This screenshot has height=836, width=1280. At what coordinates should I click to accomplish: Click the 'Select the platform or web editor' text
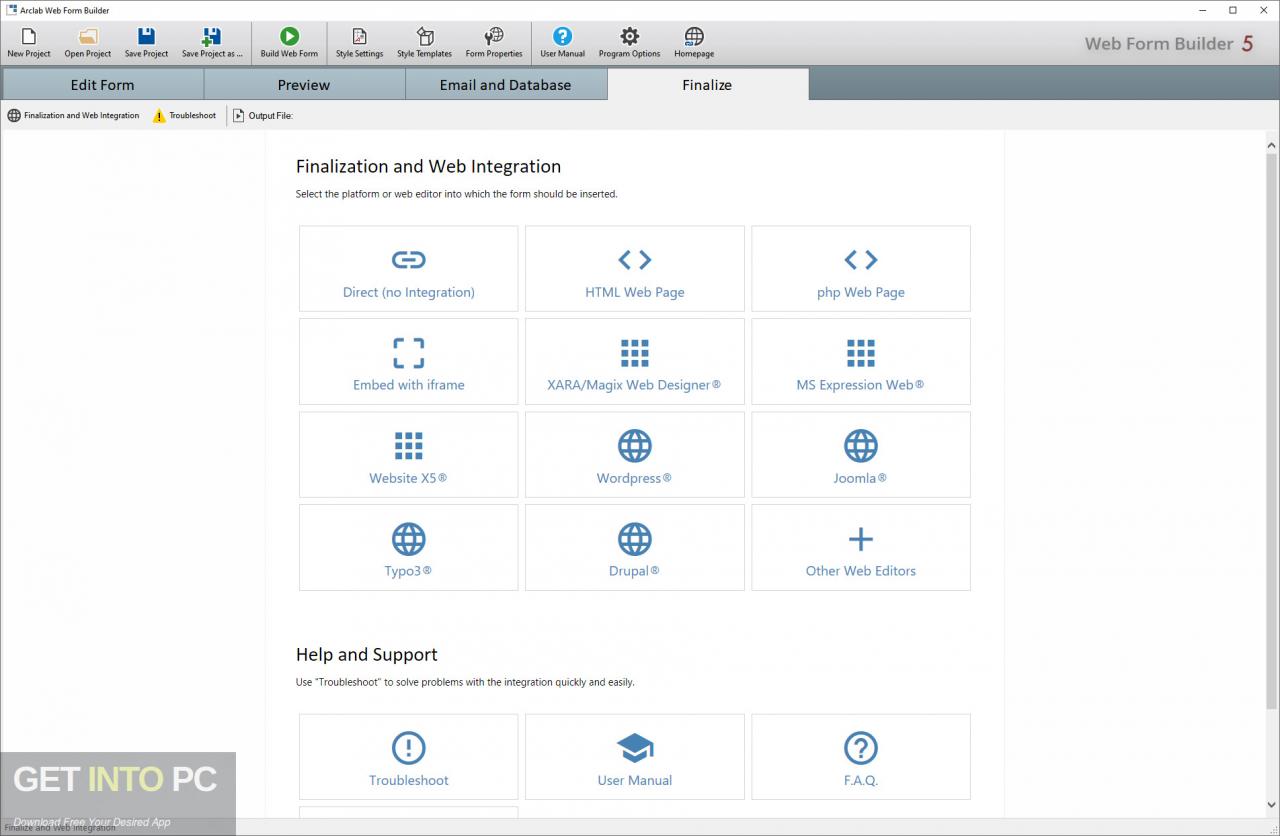coord(457,194)
